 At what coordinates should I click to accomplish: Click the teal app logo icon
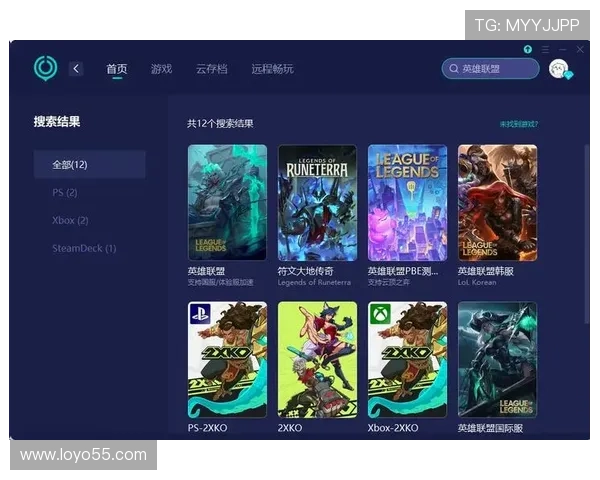point(46,68)
